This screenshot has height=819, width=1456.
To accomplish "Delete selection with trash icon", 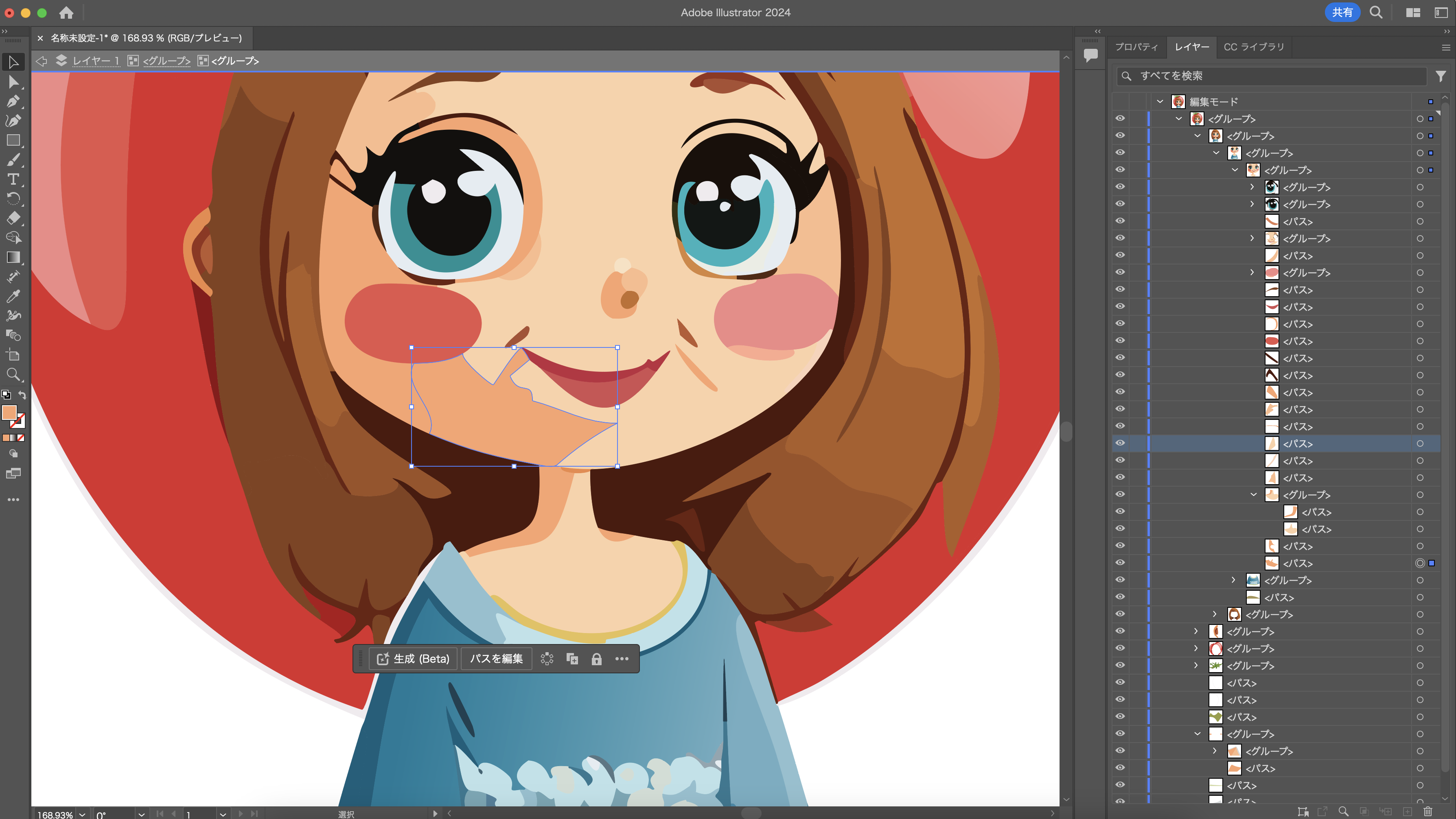I will [x=1427, y=811].
